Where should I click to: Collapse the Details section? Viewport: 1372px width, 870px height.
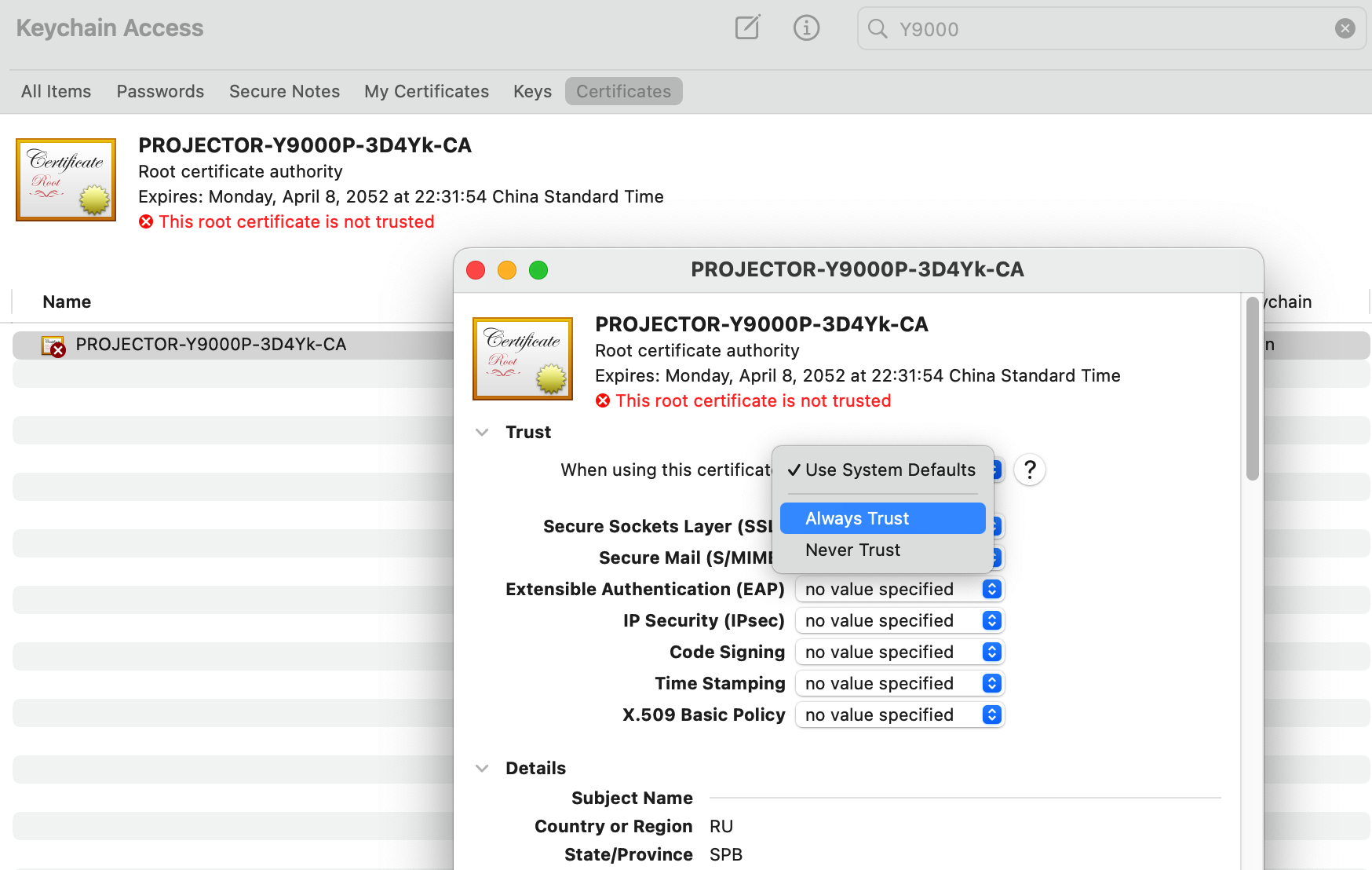[x=481, y=768]
